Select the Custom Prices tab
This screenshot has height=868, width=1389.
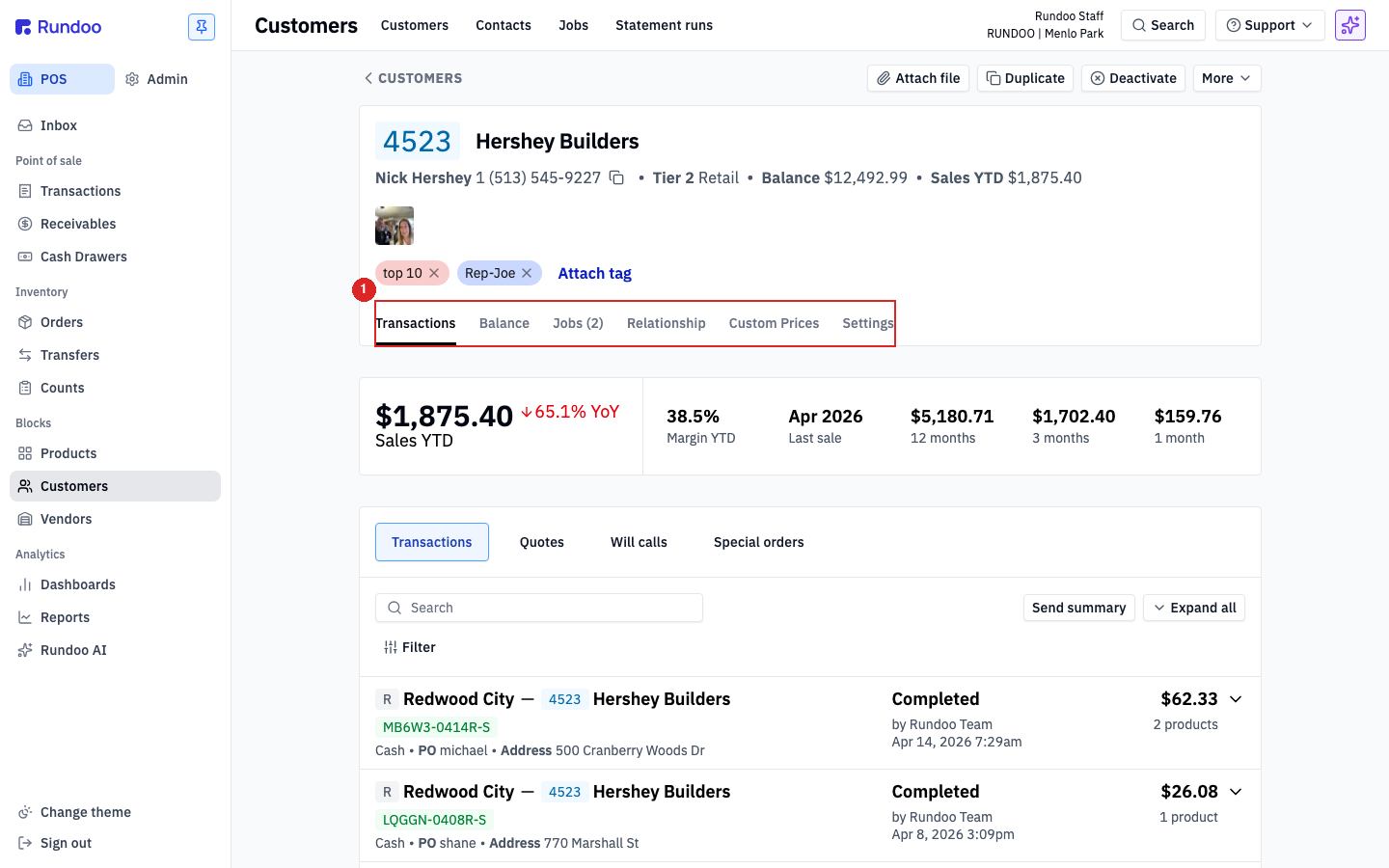coord(774,323)
